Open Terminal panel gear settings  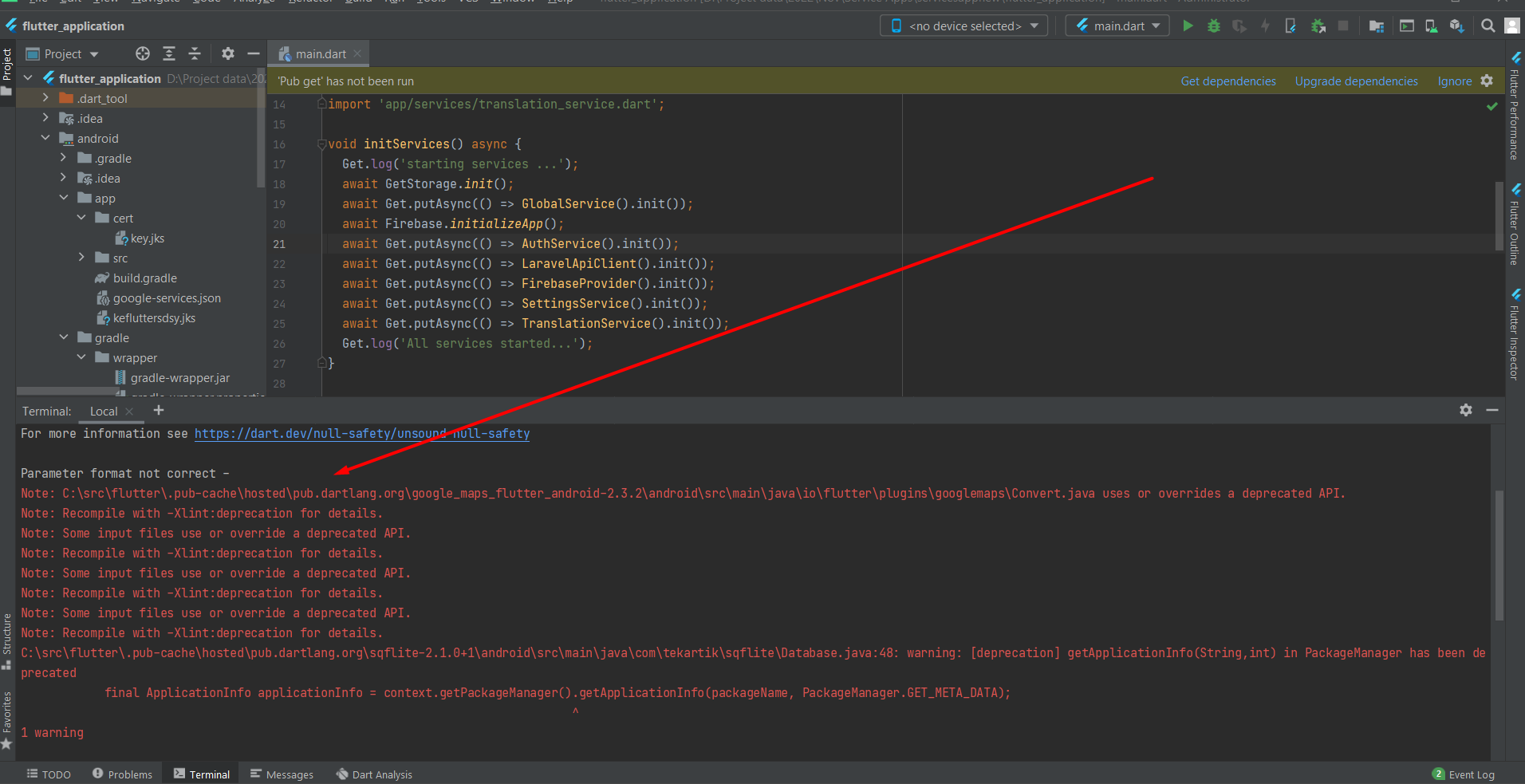click(1466, 410)
